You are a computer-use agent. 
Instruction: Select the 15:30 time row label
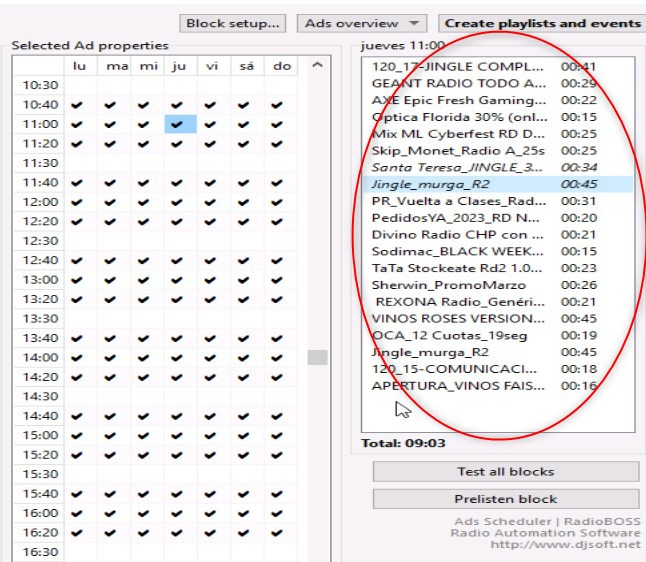pos(40,474)
